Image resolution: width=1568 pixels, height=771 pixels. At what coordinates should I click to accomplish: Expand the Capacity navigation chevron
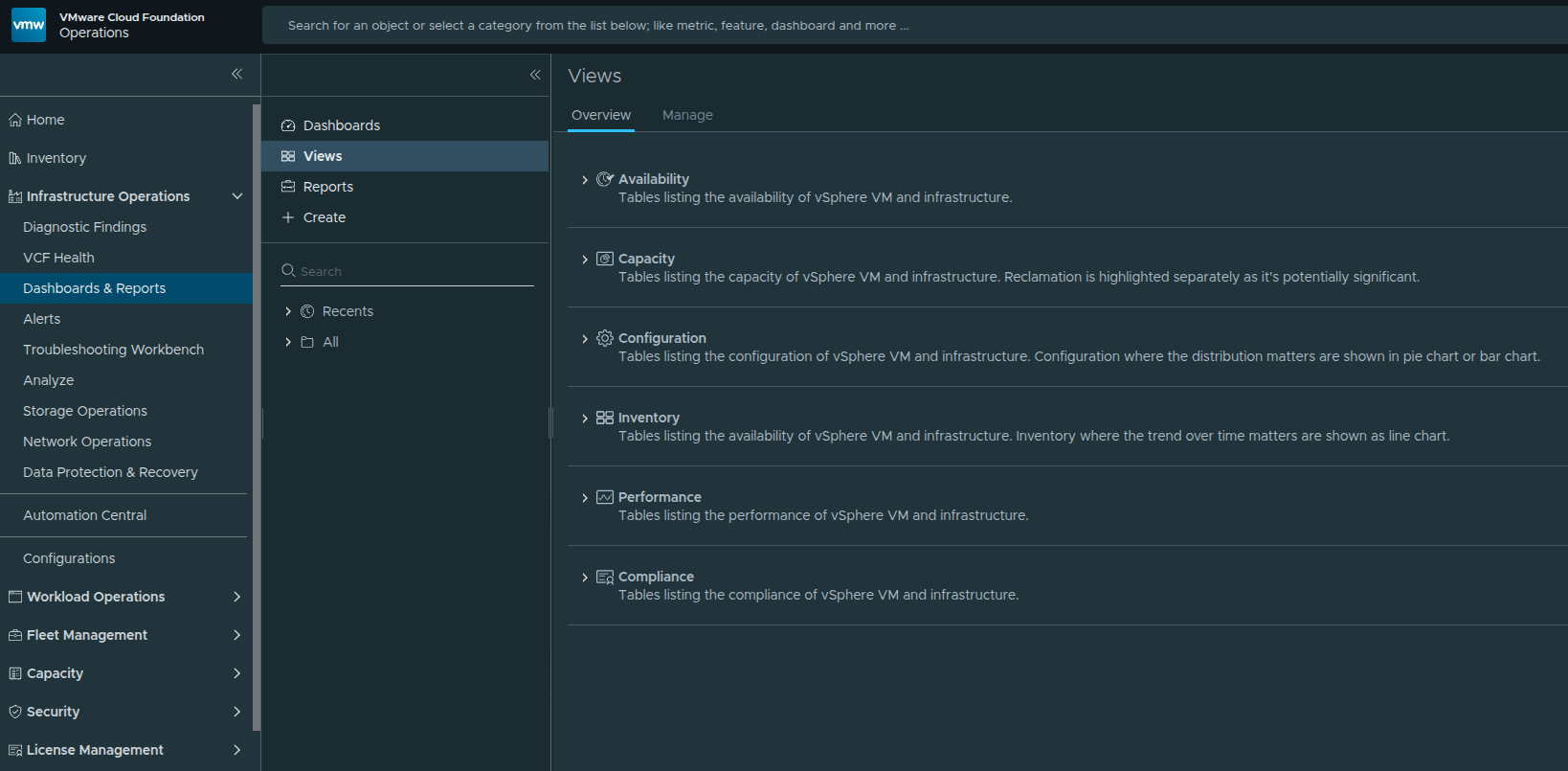click(x=237, y=673)
